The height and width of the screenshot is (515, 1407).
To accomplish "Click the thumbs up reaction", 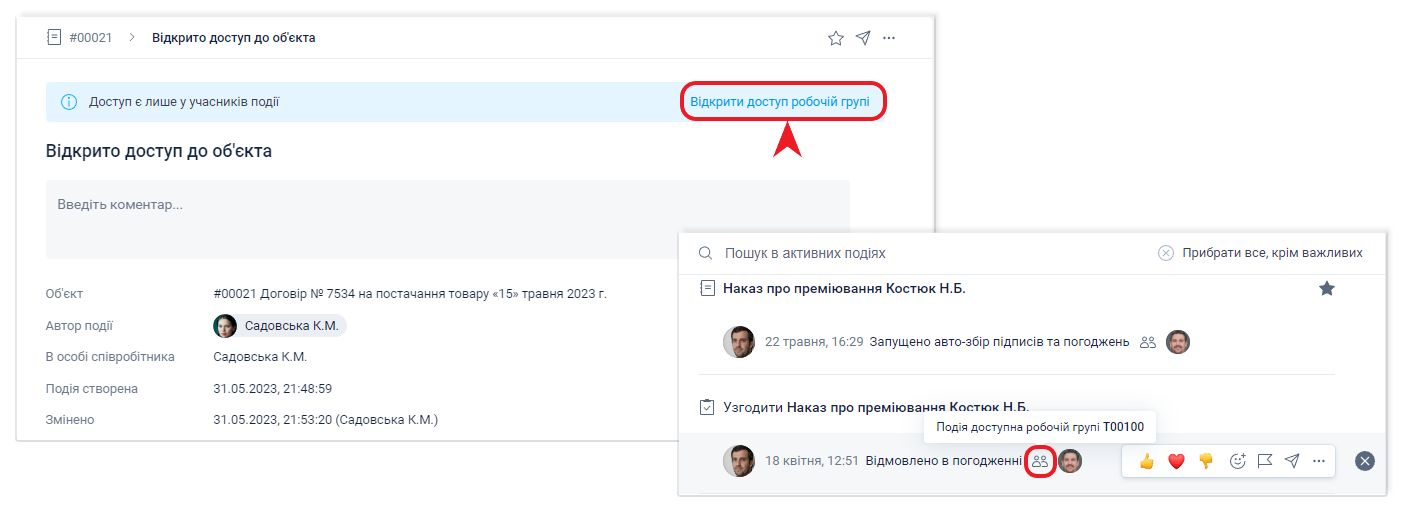I will [1146, 461].
